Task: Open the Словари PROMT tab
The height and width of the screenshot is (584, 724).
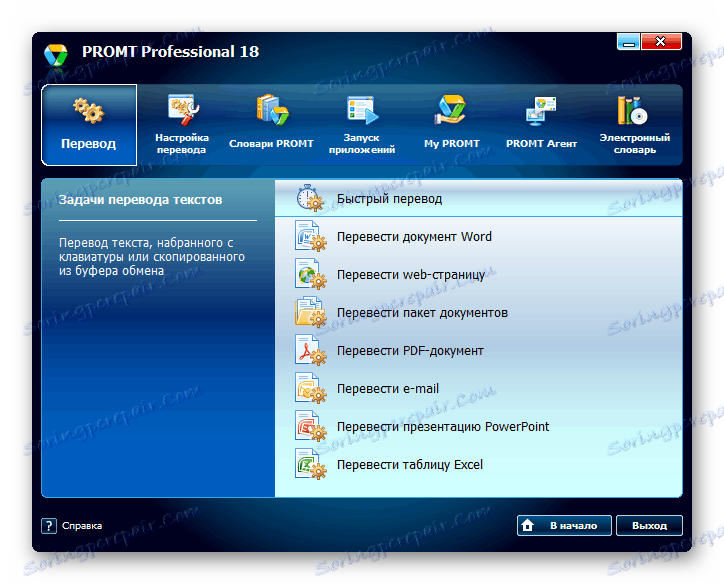Action: (x=272, y=123)
